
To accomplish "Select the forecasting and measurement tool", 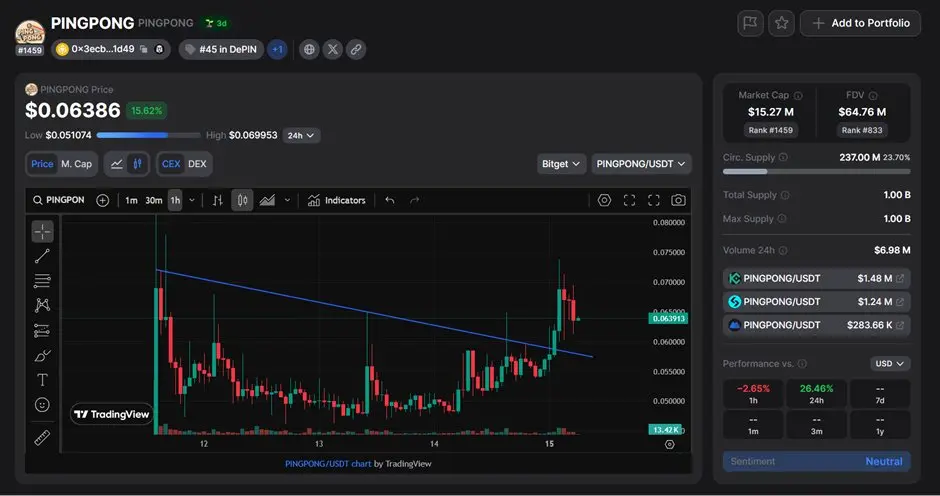I will pos(43,330).
